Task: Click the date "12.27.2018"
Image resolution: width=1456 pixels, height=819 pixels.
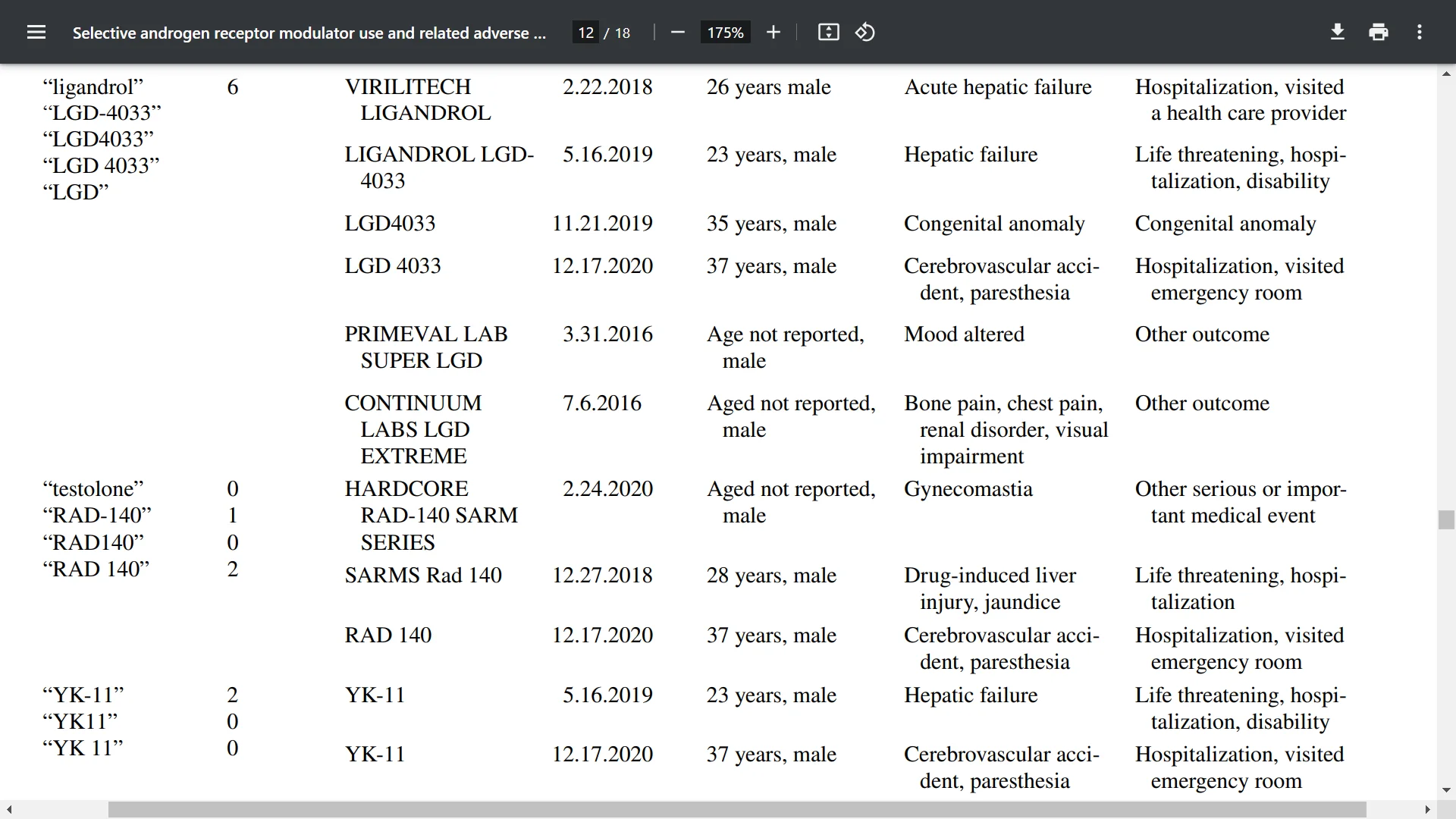Action: pos(602,576)
